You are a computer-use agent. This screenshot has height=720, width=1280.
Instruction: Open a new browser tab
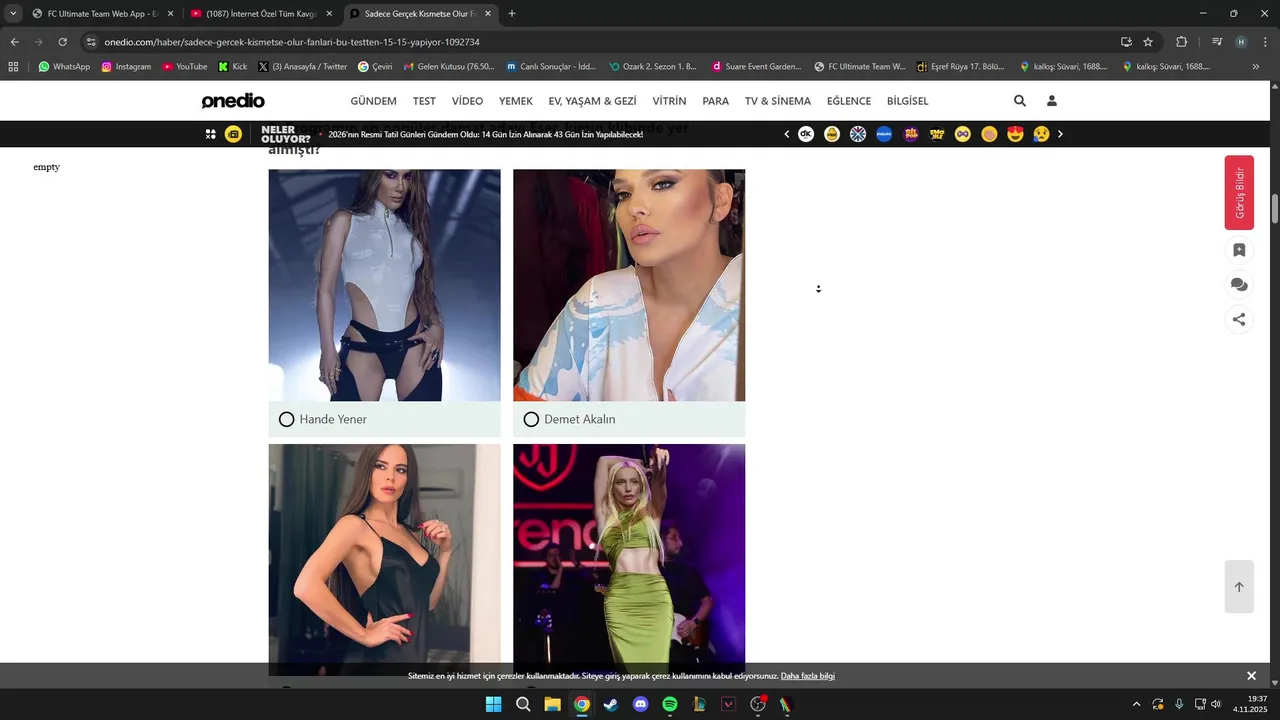pyautogui.click(x=512, y=14)
